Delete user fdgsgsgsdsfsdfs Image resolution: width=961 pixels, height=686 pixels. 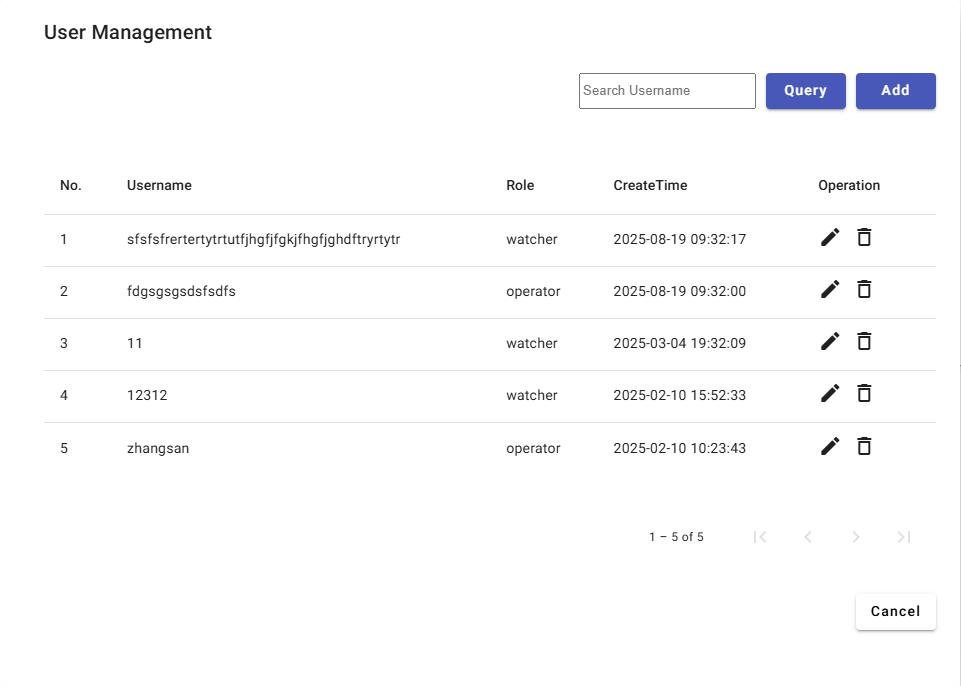point(864,289)
